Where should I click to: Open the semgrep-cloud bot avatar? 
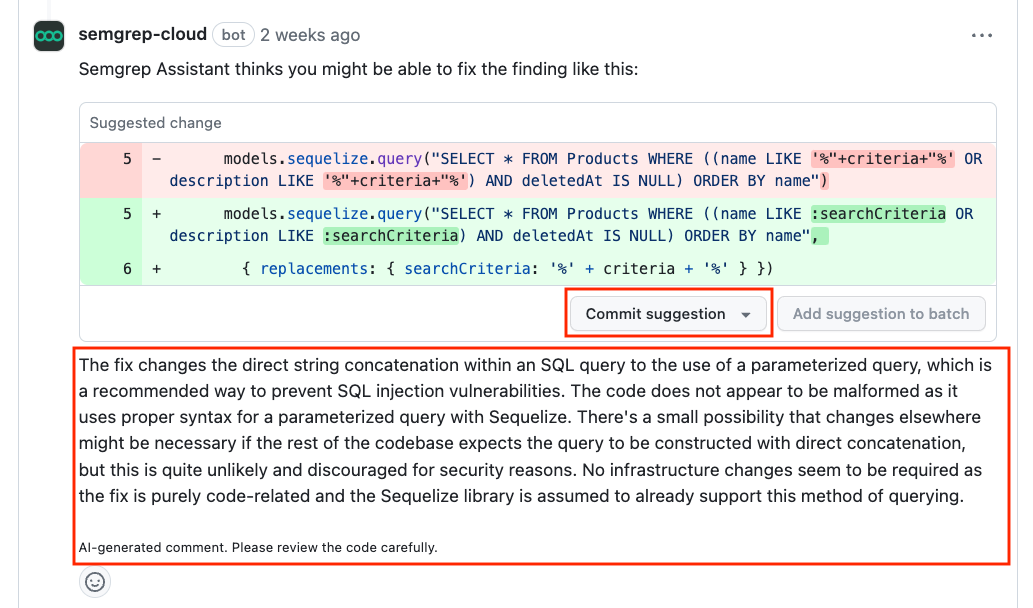pos(48,34)
